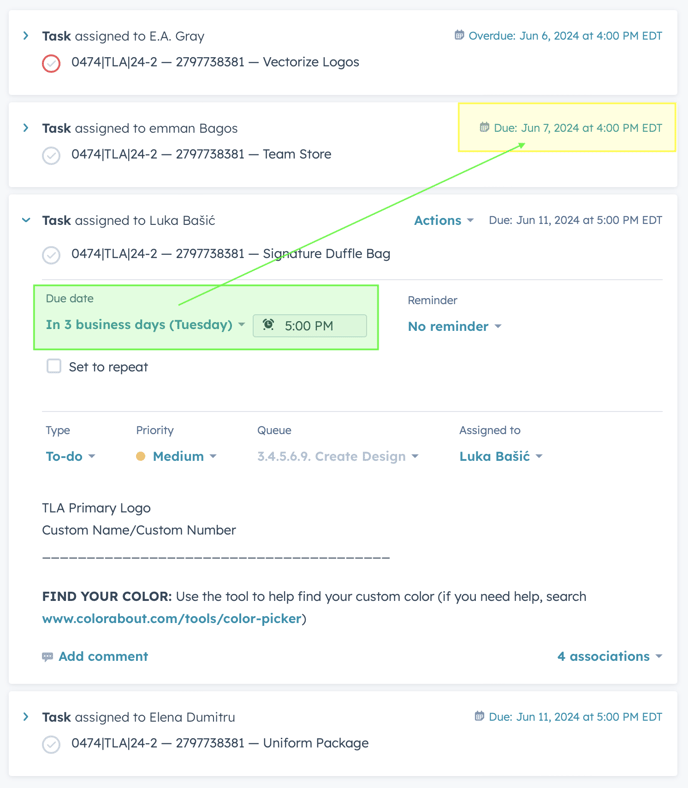
Task: Click the alarm clock icon beside 5:00 PM
Action: pyautogui.click(x=268, y=325)
